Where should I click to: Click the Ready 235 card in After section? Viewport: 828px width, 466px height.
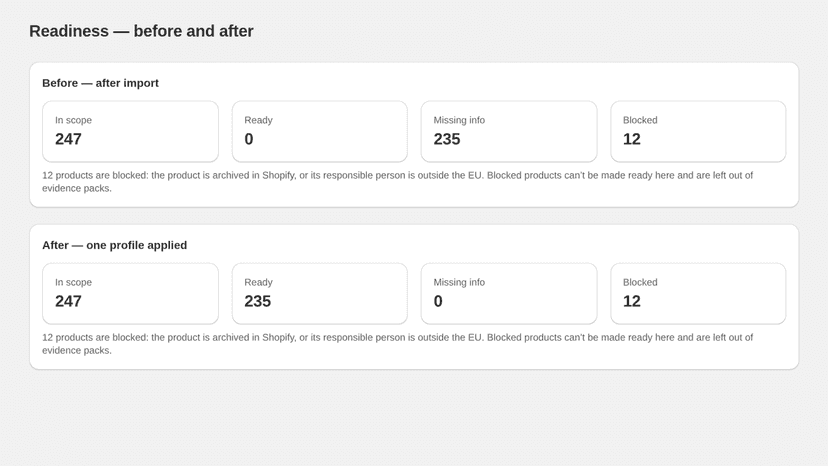pos(319,294)
